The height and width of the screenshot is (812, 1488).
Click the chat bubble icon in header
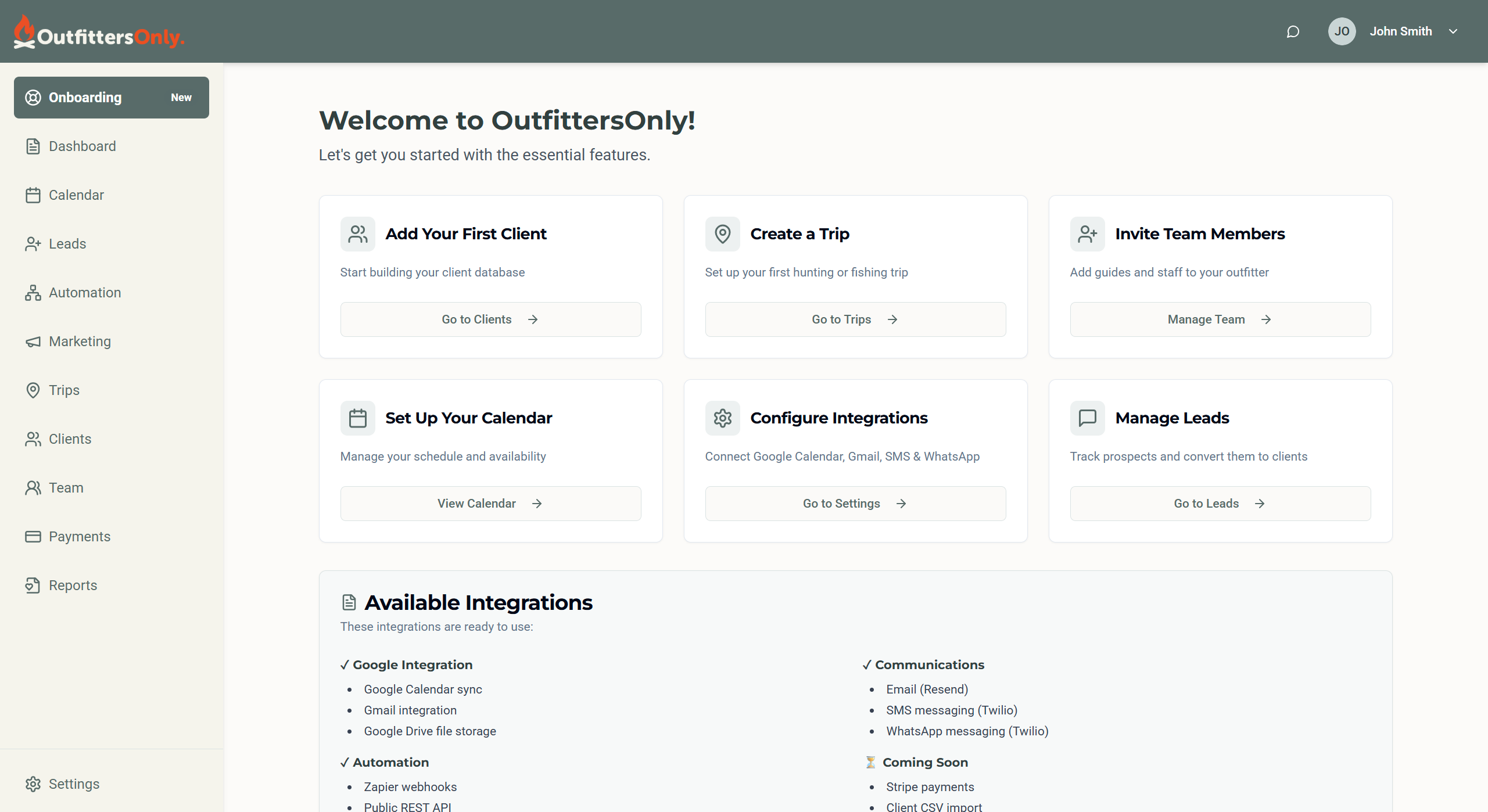tap(1293, 31)
